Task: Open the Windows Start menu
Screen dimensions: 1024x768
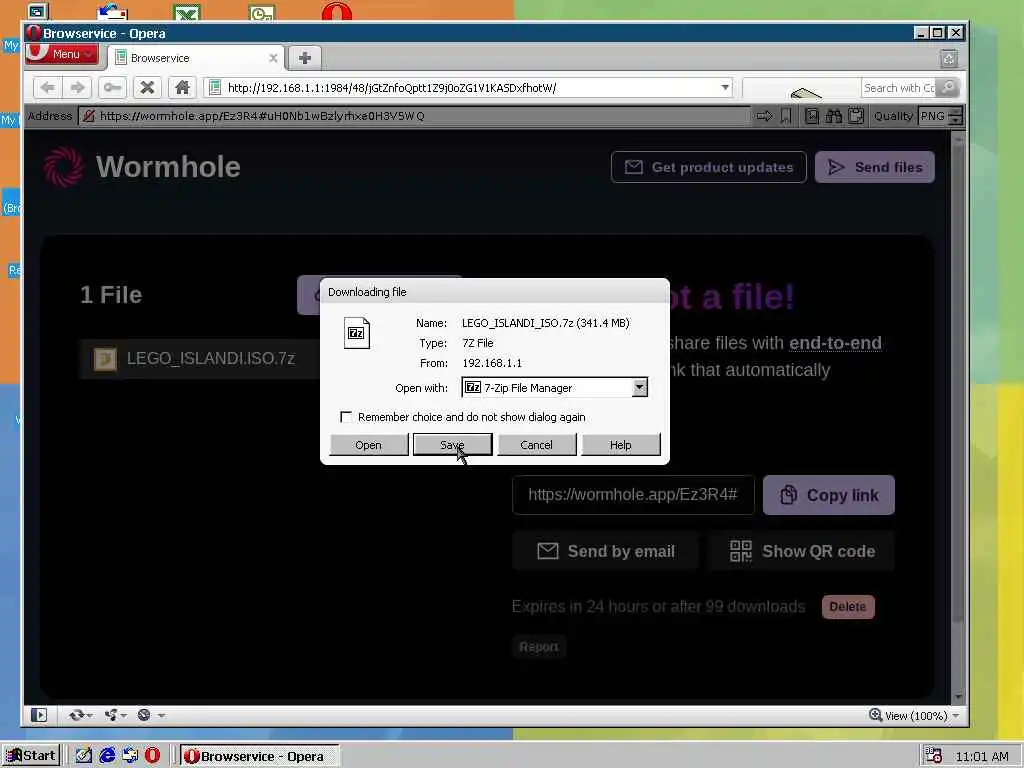Action: [x=31, y=756]
